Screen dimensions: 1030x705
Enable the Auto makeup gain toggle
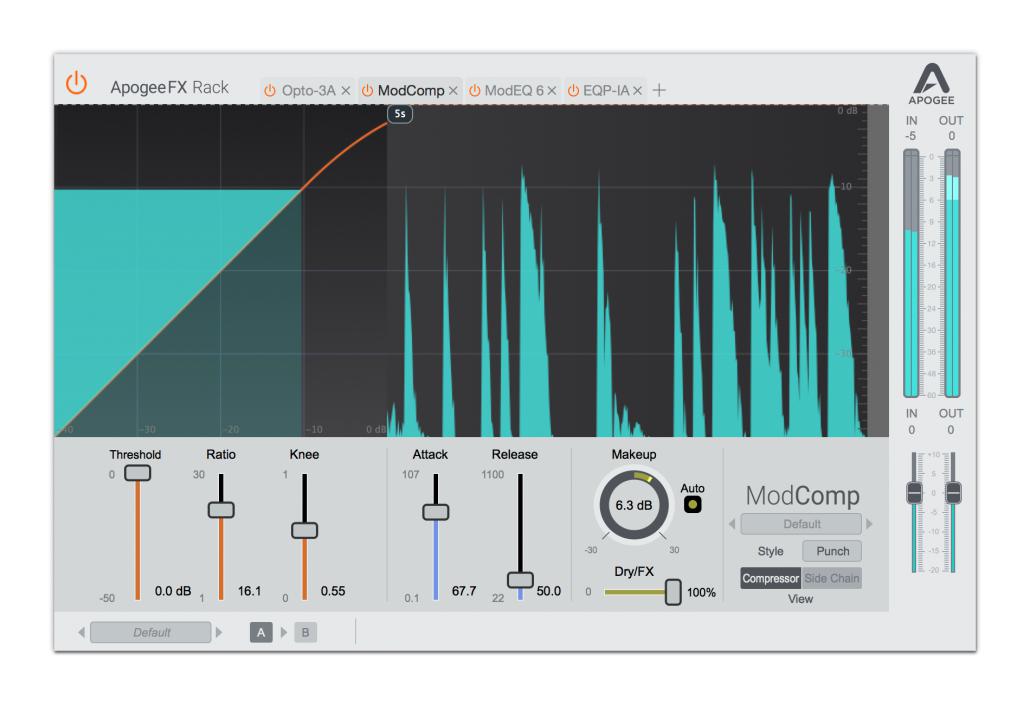pyautogui.click(x=692, y=505)
